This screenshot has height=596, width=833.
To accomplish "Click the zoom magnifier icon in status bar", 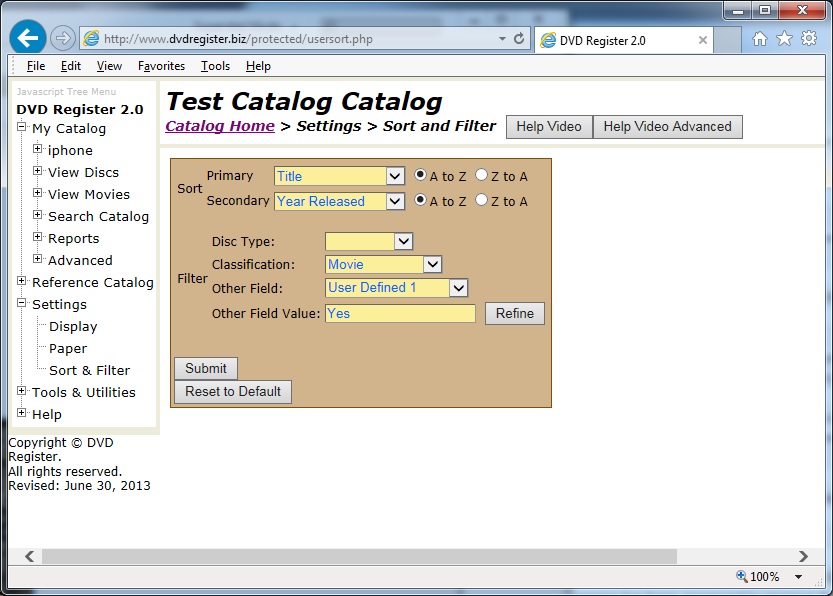I will 742,576.
